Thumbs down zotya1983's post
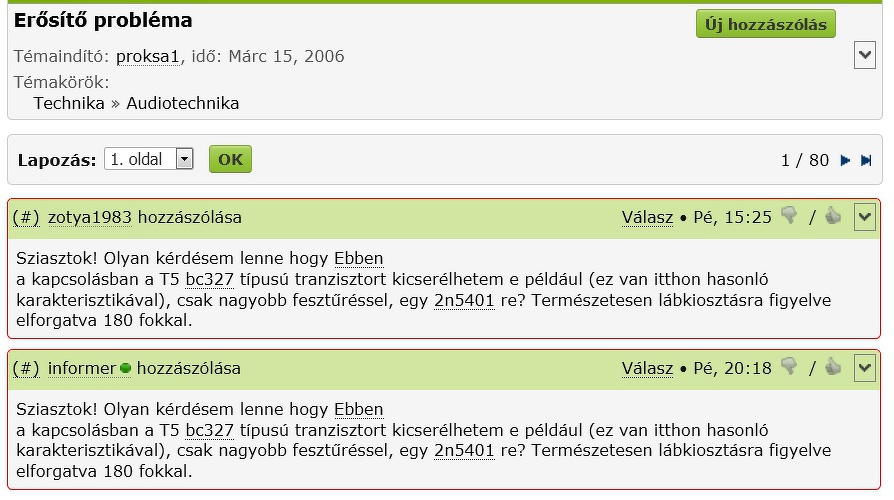894x500 pixels. pyautogui.click(x=789, y=216)
